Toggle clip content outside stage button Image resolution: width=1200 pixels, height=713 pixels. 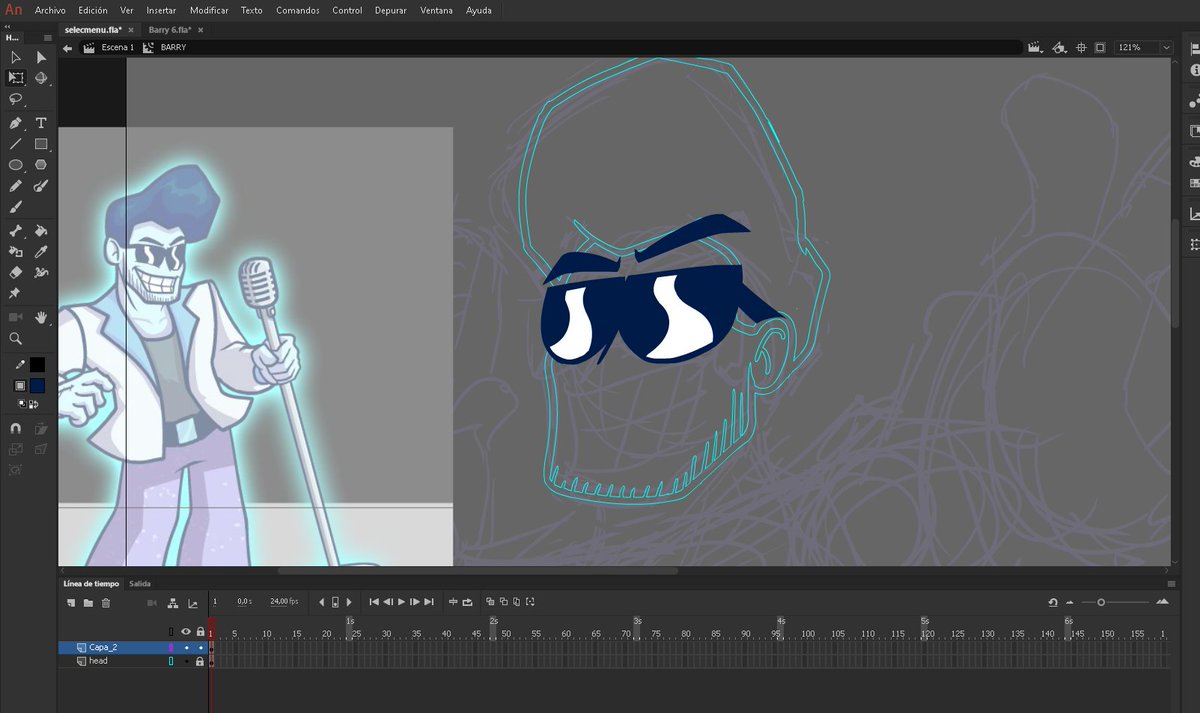tap(1100, 47)
